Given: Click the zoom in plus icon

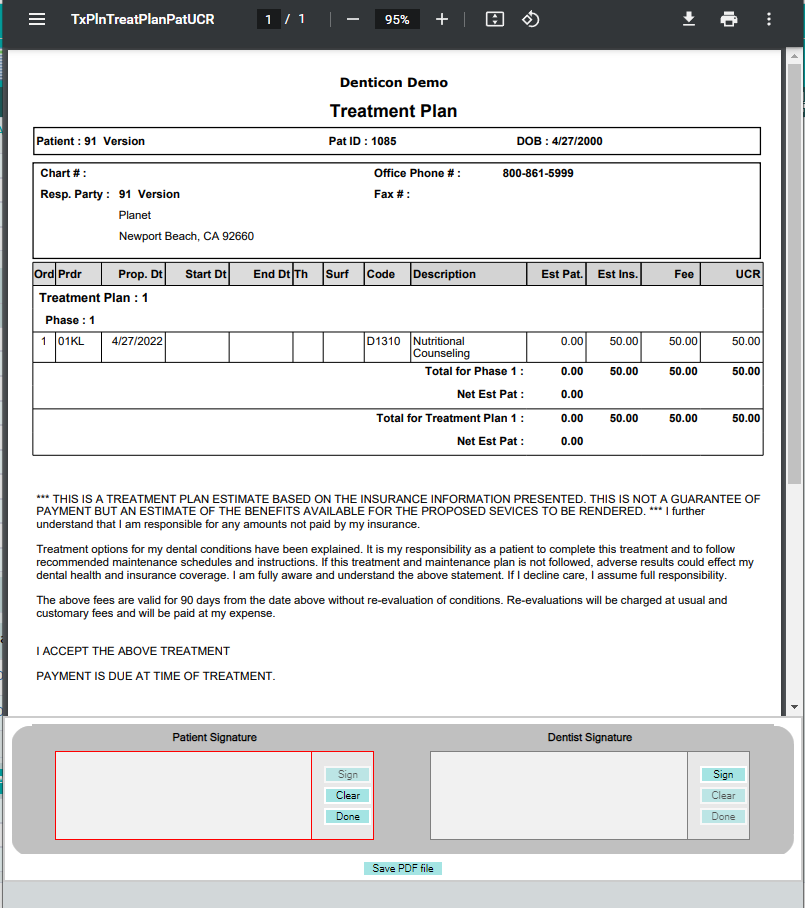Looking at the screenshot, I should click(x=442, y=19).
